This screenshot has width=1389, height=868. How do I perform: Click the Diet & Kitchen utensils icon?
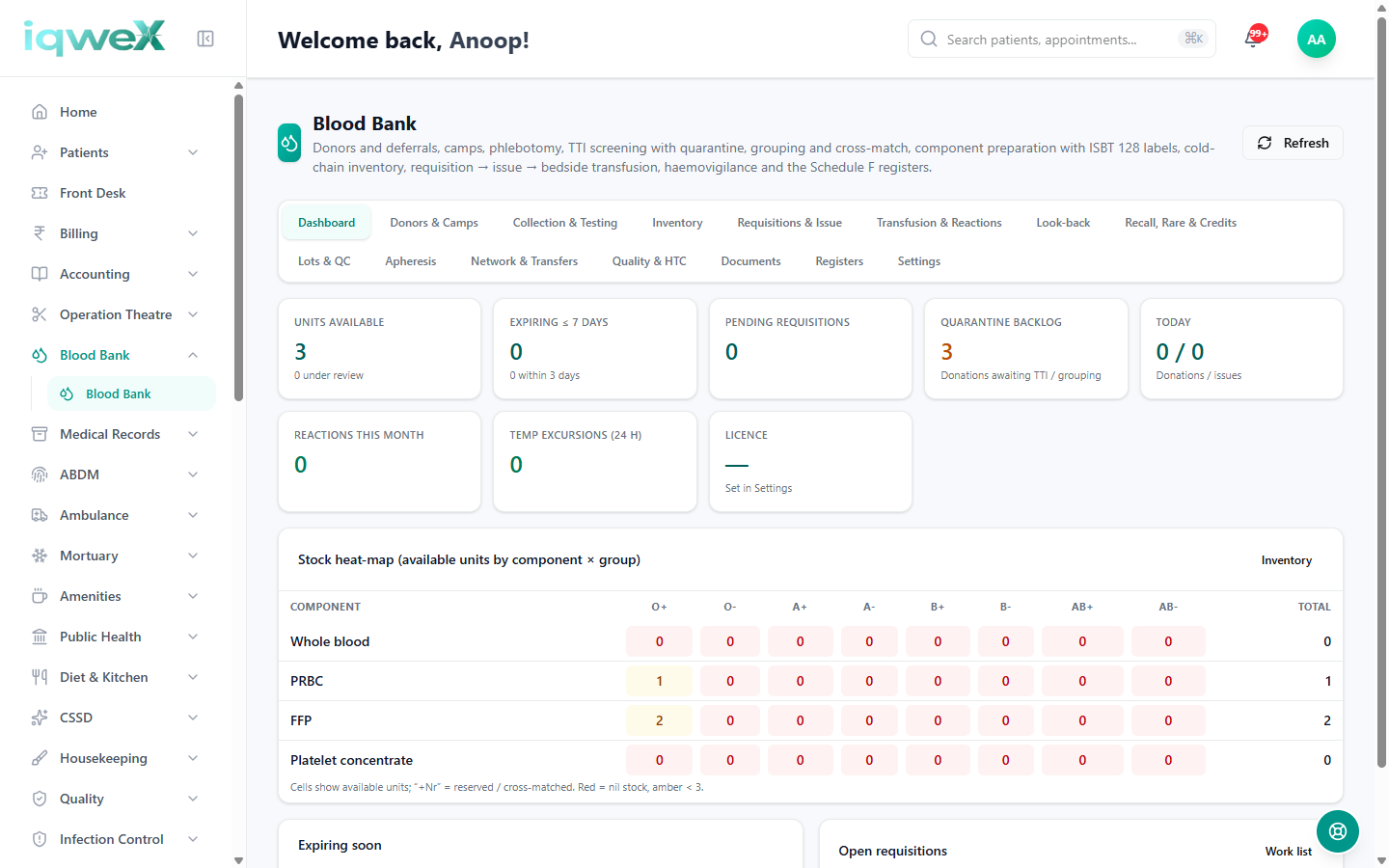coord(40,677)
